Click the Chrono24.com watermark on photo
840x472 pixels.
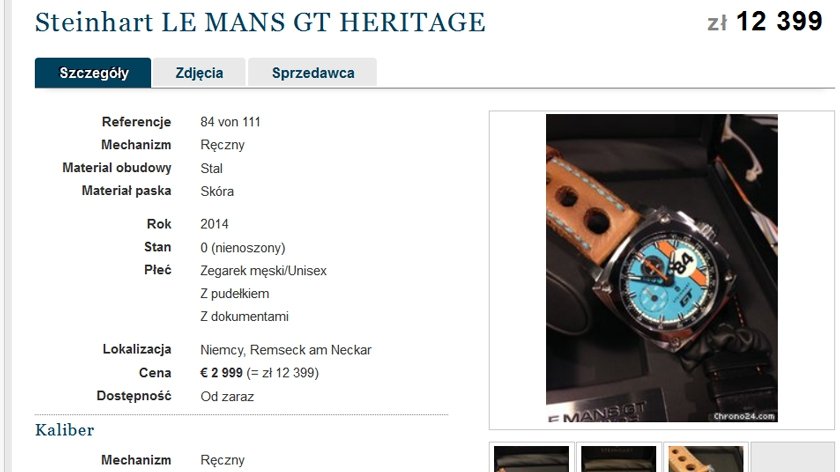(x=744, y=416)
